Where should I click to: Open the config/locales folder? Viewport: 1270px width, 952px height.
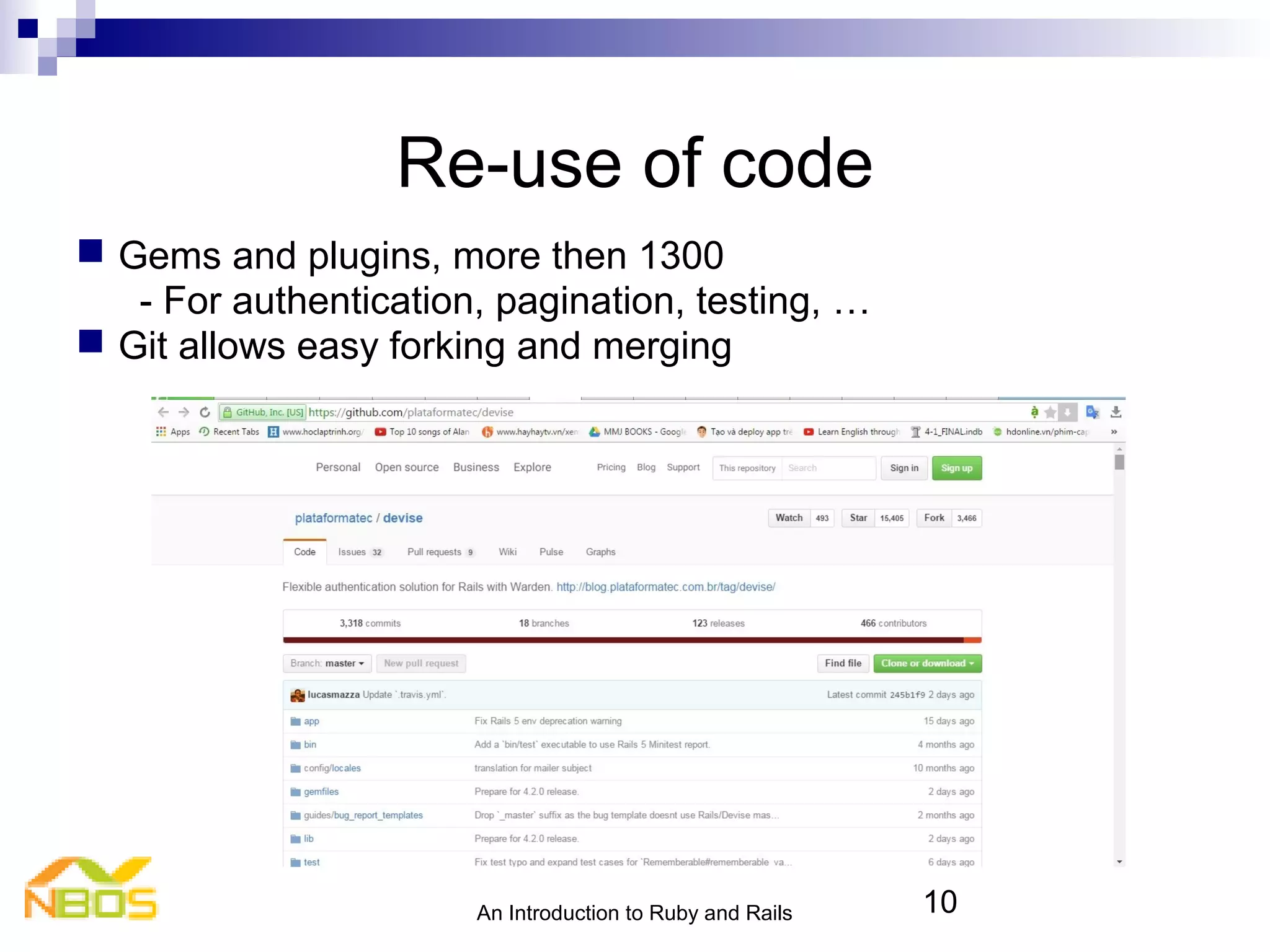coord(332,769)
